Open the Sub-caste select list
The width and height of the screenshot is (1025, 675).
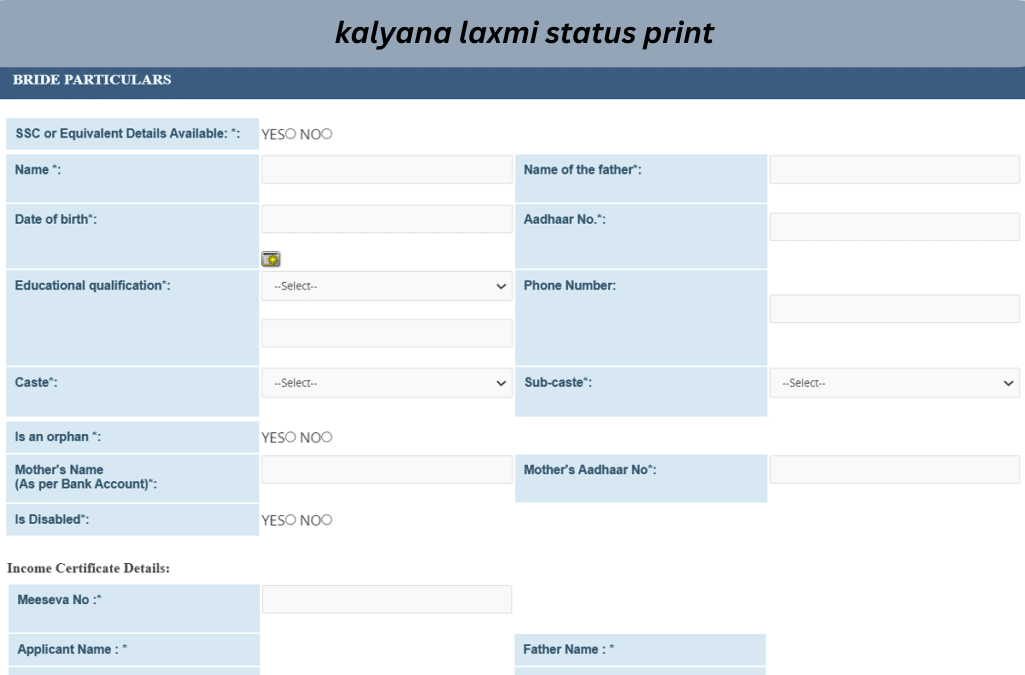894,383
